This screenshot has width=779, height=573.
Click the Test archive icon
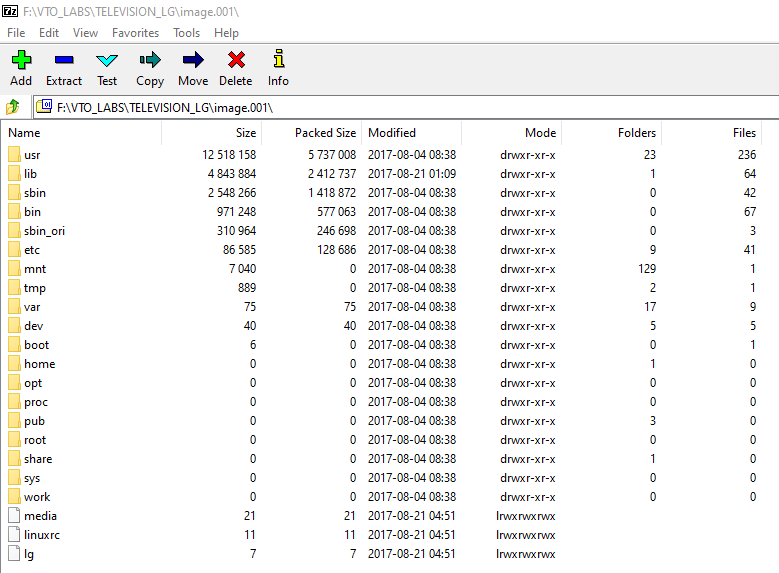pyautogui.click(x=107, y=61)
